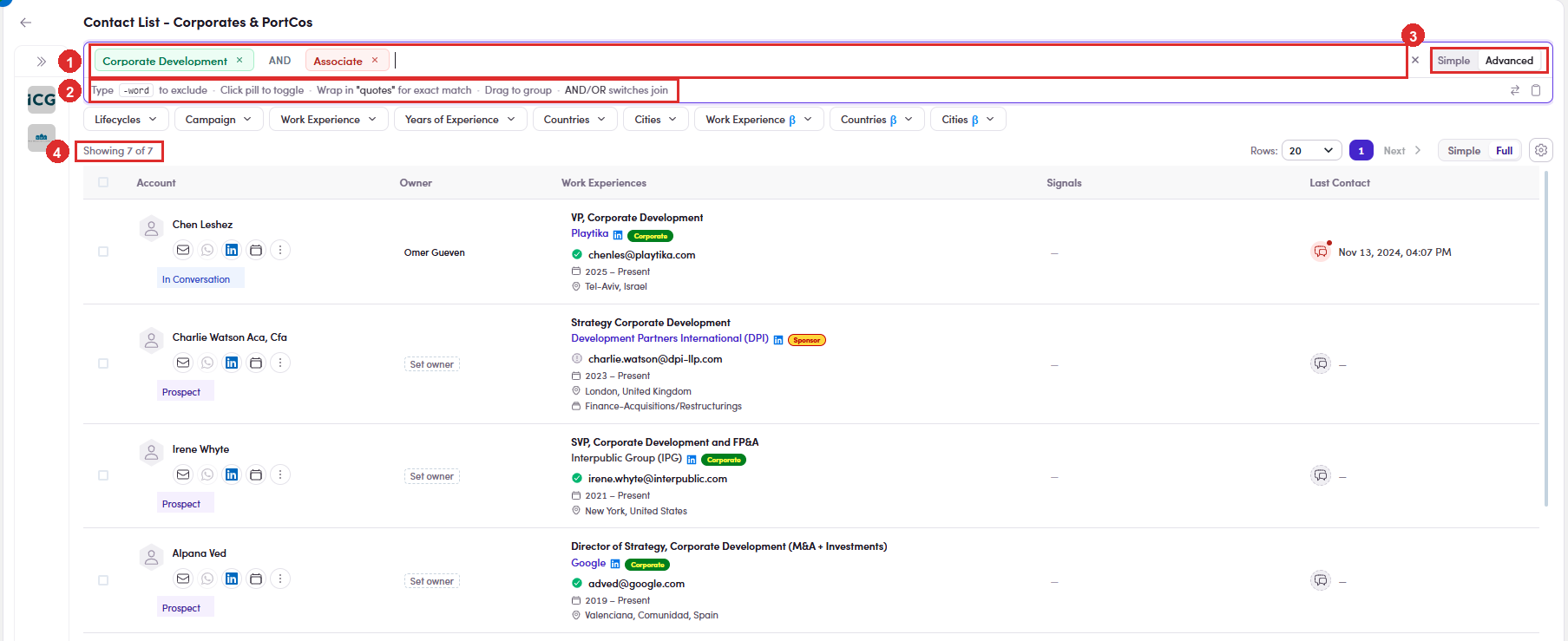Open the Campaign filter dropdown
The image size is (1568, 641).
coord(219,120)
